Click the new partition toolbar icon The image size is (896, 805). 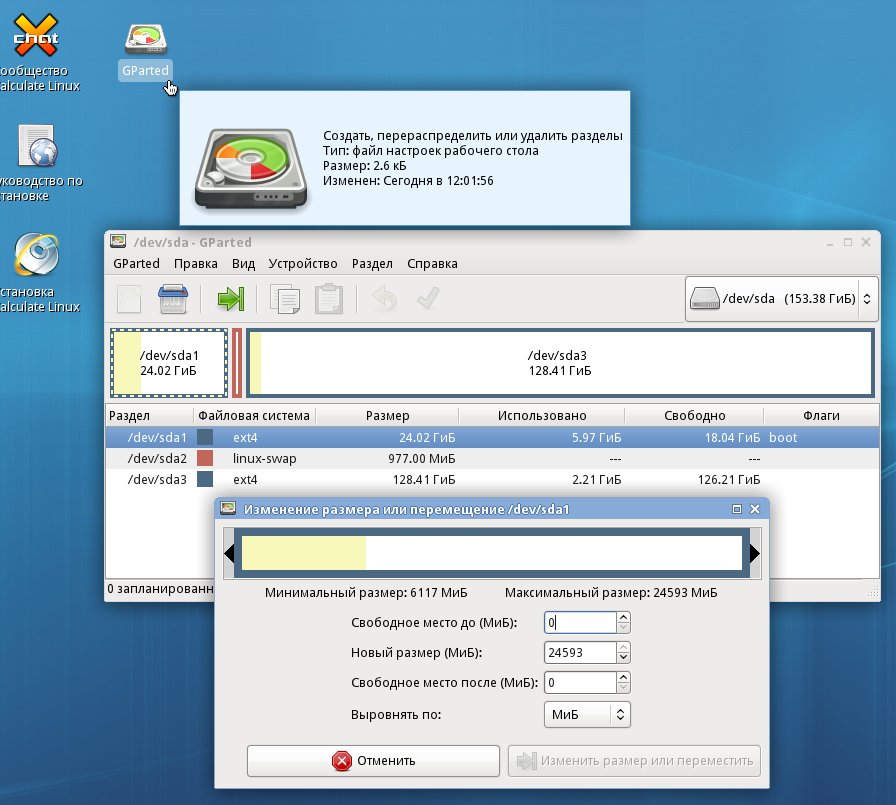[129, 299]
